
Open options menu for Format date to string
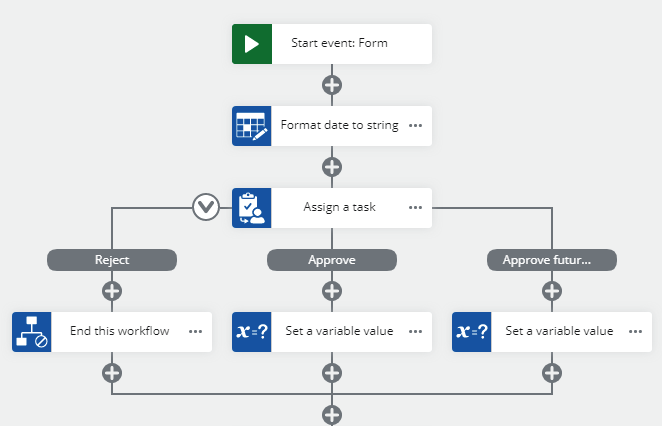(x=416, y=126)
